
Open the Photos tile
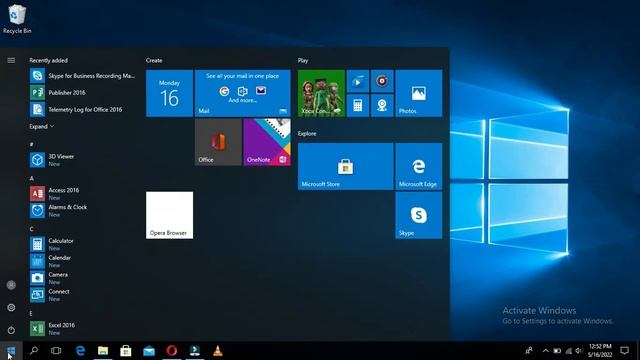pos(419,93)
